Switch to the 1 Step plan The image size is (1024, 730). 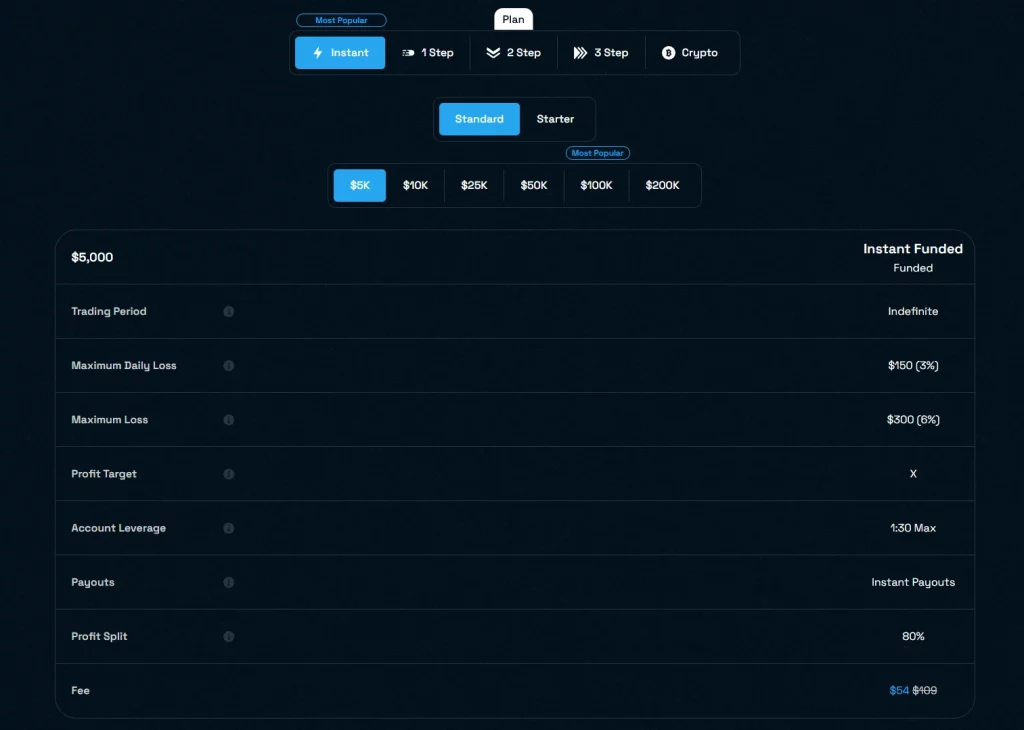427,53
